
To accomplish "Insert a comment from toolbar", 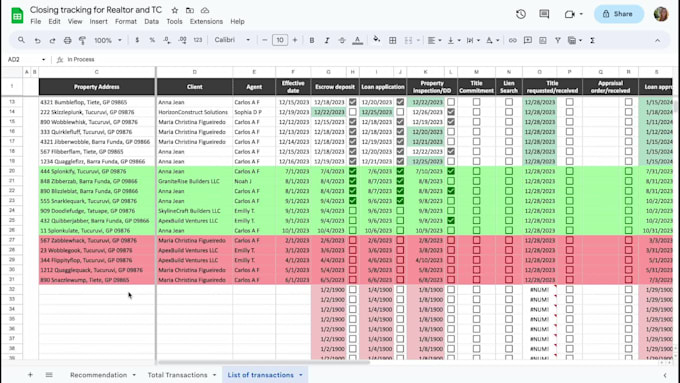I will (528, 40).
